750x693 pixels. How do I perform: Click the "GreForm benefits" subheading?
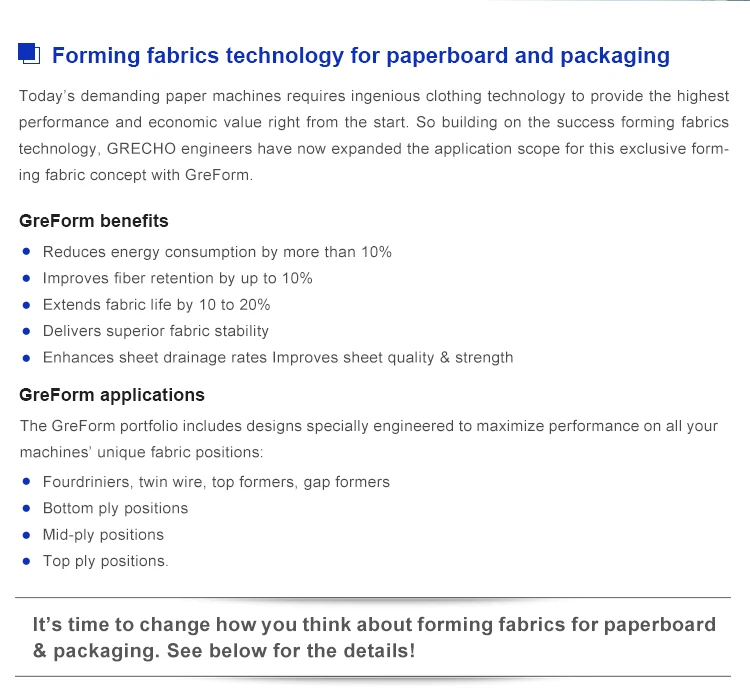click(94, 221)
